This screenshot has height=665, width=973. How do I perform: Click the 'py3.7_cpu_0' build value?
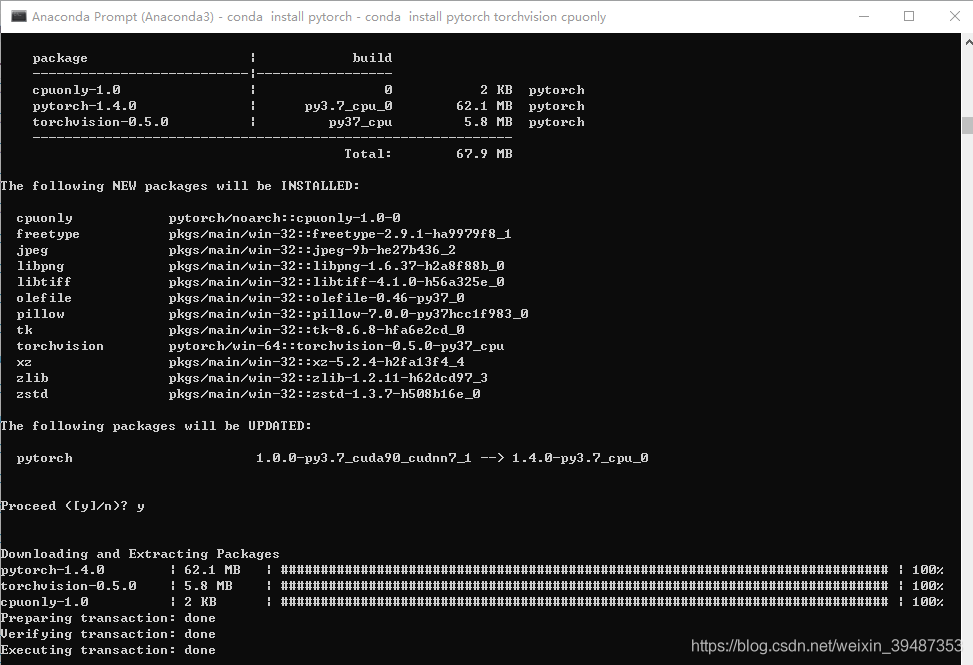(x=348, y=106)
